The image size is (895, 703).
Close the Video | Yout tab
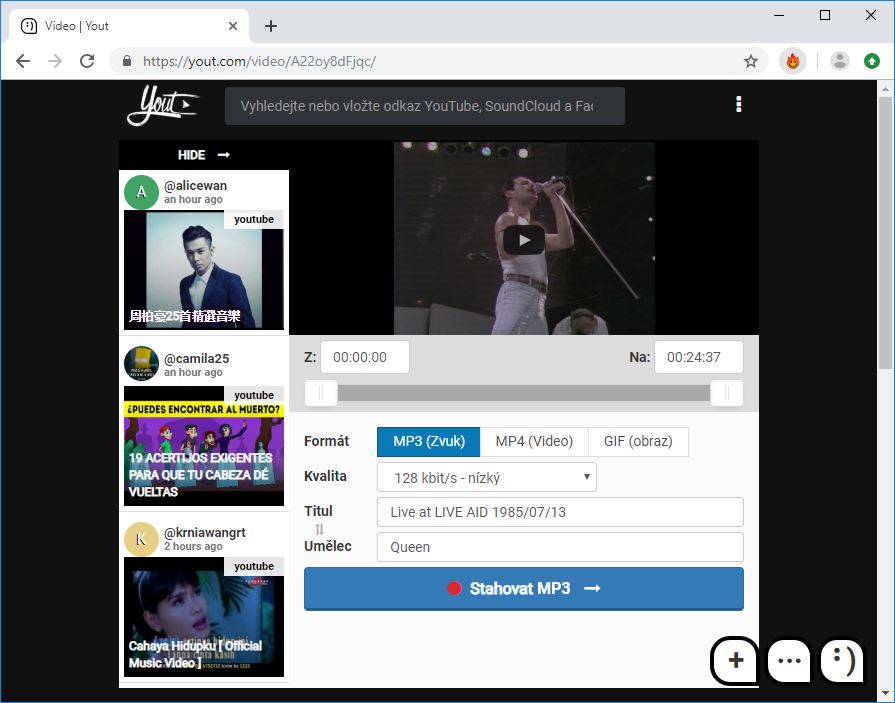click(x=233, y=26)
